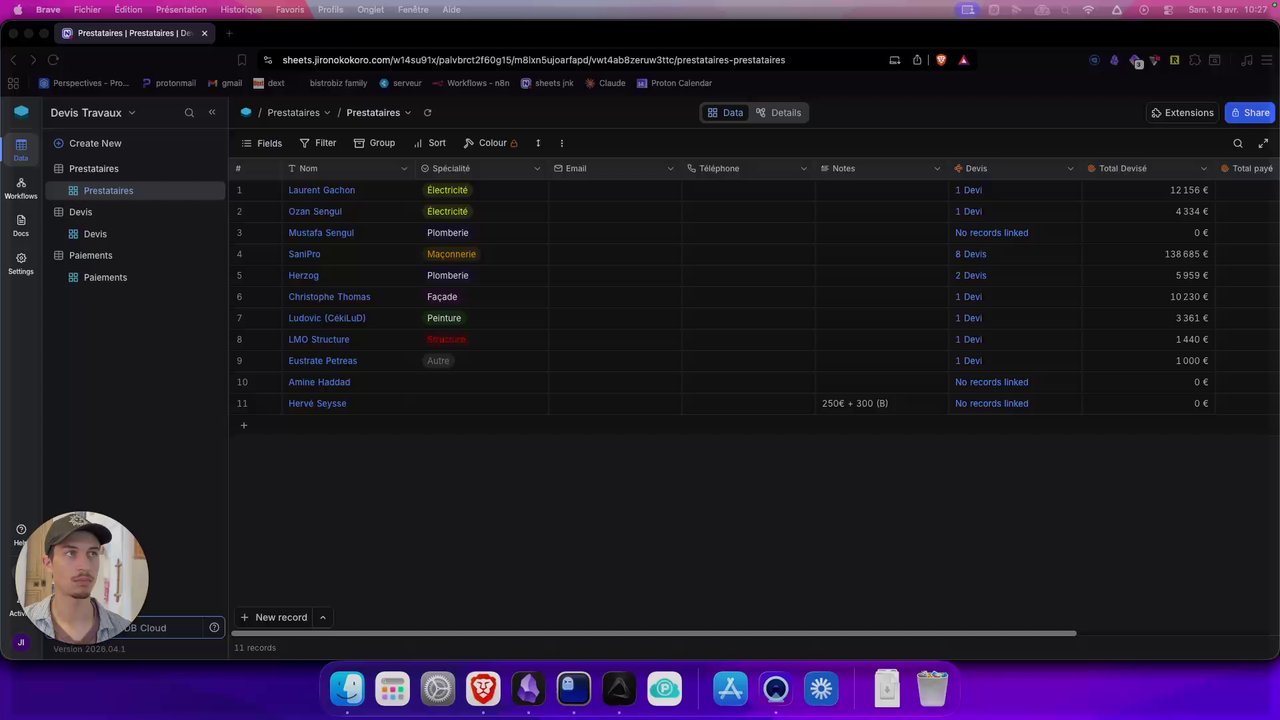The image size is (1280, 720).
Task: Click the Extensions button
Action: point(1182,113)
